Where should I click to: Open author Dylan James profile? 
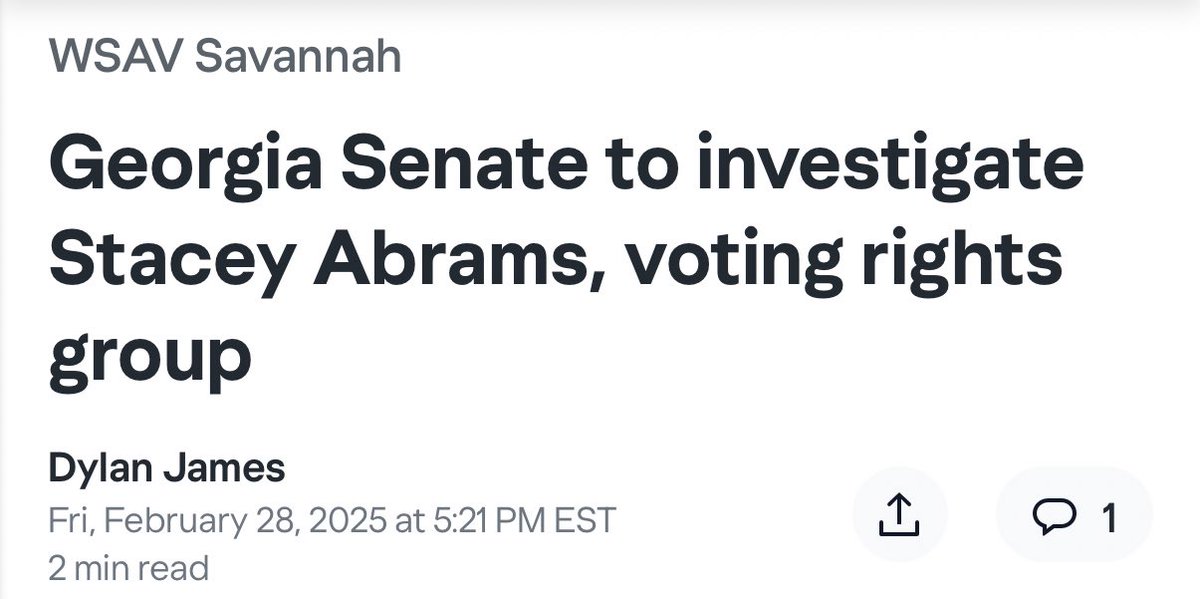tap(166, 468)
